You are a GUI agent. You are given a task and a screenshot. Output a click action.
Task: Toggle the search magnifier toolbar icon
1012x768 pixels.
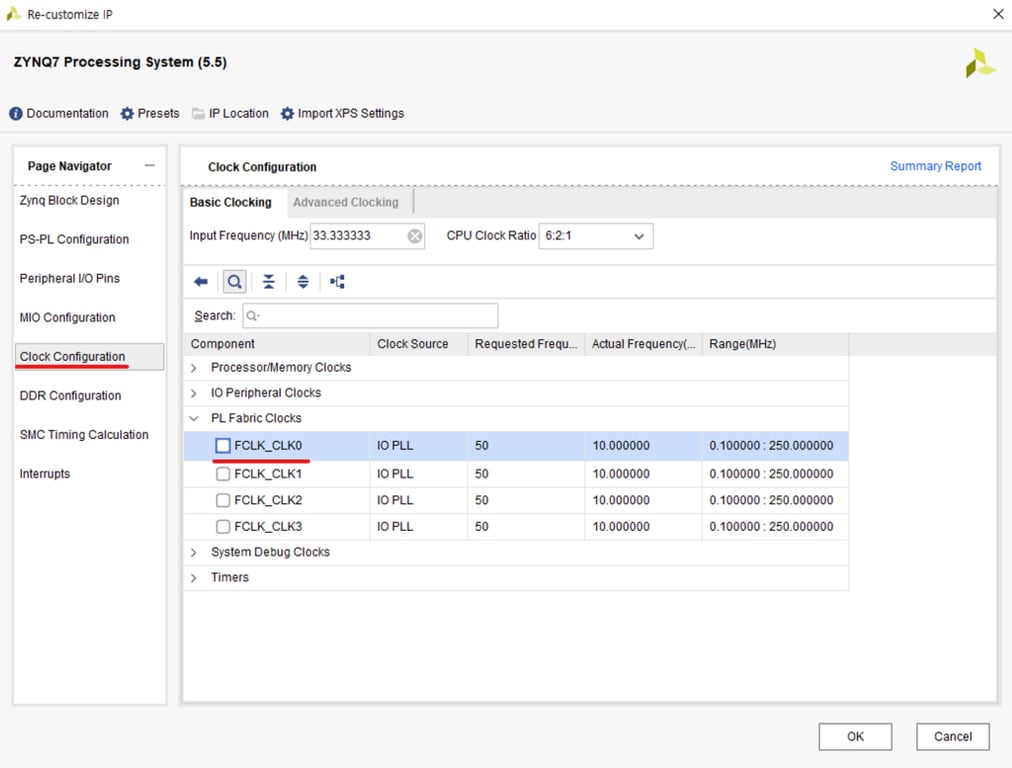pyautogui.click(x=234, y=282)
